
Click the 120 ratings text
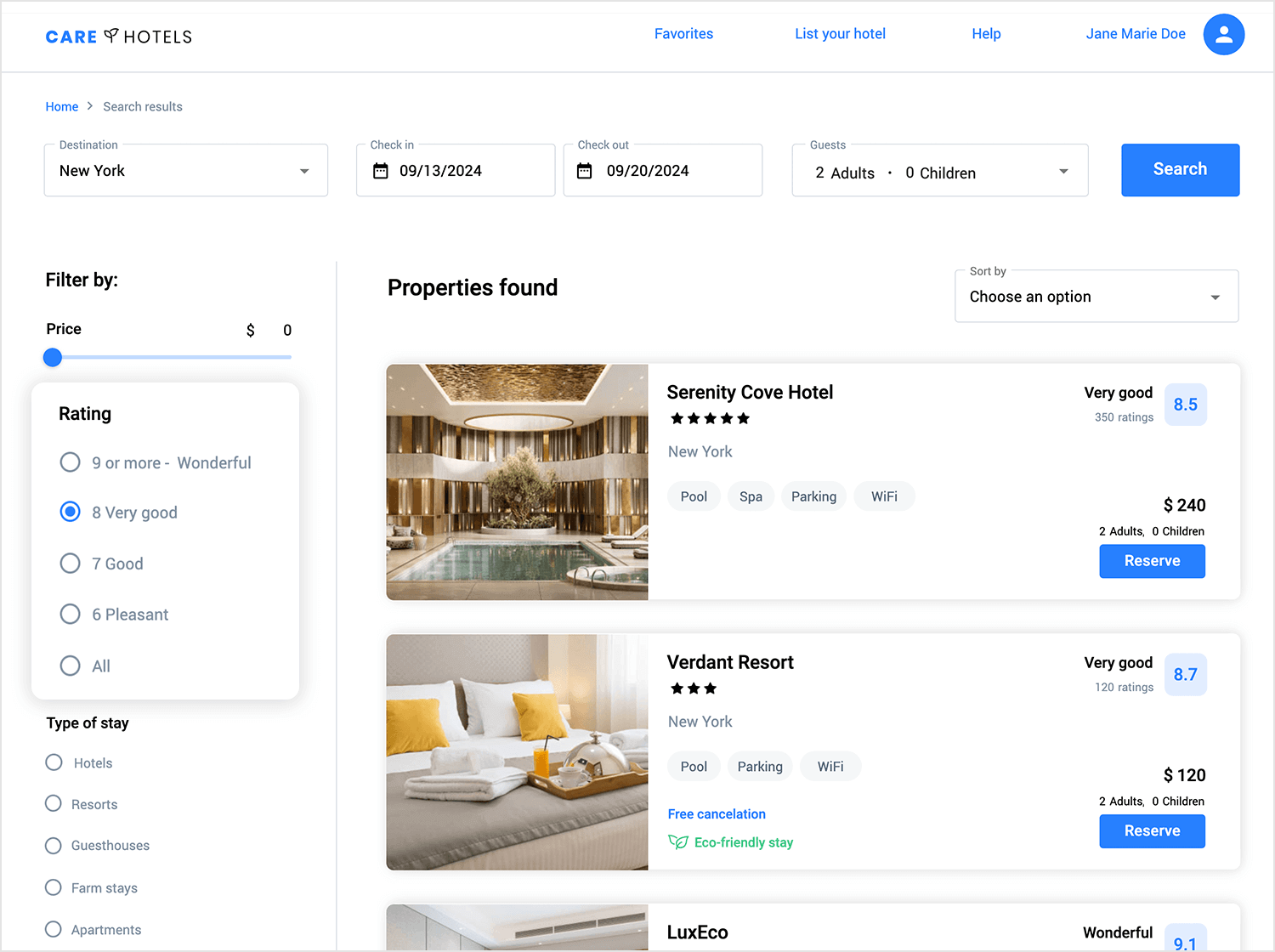coord(1124,687)
